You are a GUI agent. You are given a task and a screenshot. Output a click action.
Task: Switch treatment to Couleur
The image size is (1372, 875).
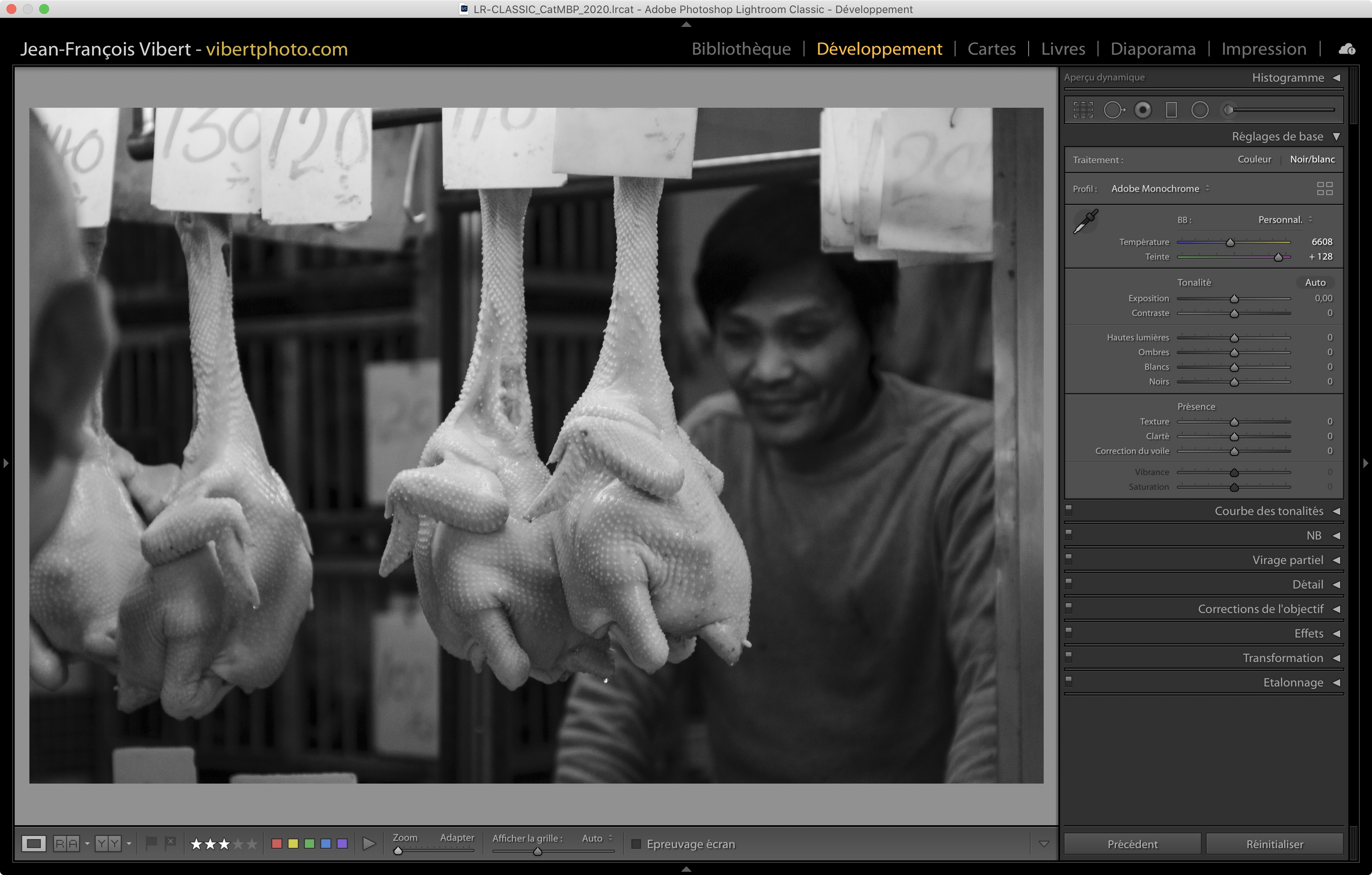[x=1254, y=160]
